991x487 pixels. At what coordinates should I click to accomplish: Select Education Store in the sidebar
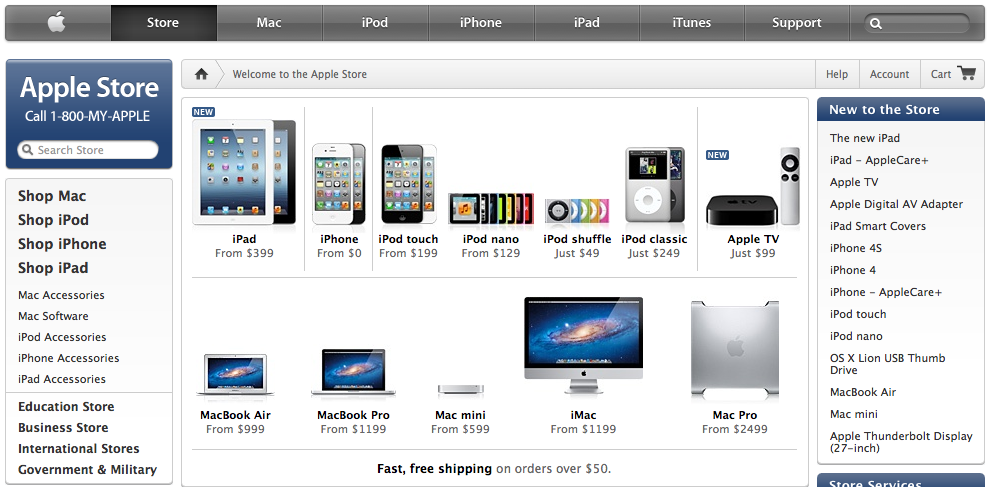pos(66,407)
